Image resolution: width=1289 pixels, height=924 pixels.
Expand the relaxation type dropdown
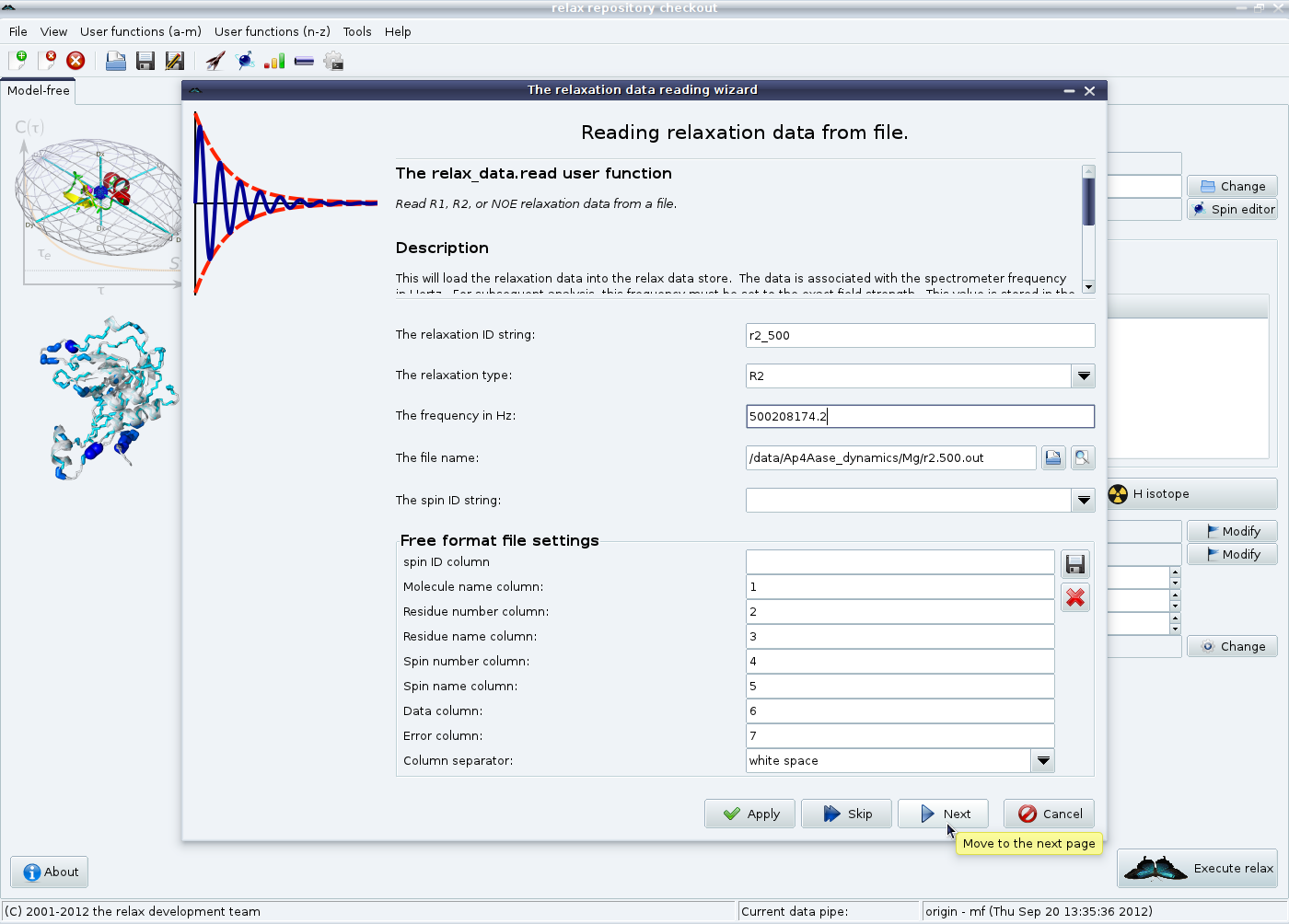coord(1084,375)
